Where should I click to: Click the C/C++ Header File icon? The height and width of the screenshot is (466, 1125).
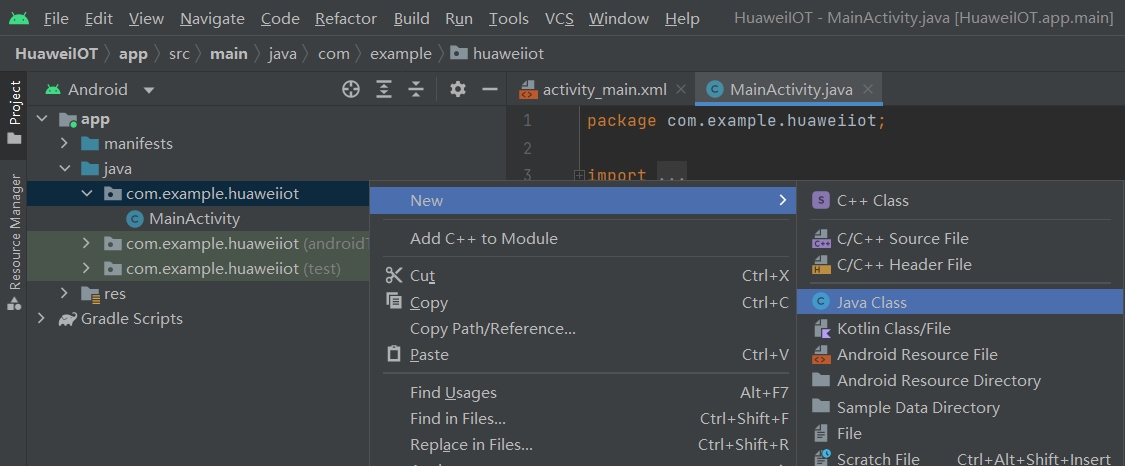(821, 265)
